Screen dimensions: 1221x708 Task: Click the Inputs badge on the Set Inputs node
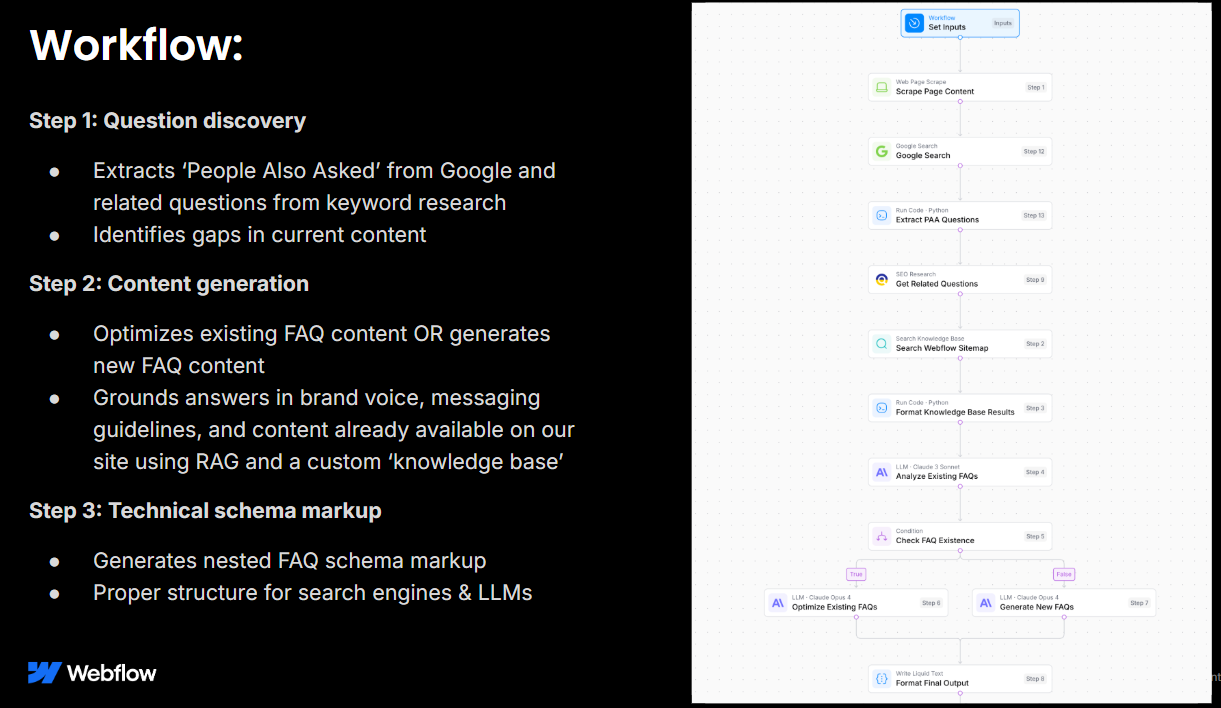1002,23
